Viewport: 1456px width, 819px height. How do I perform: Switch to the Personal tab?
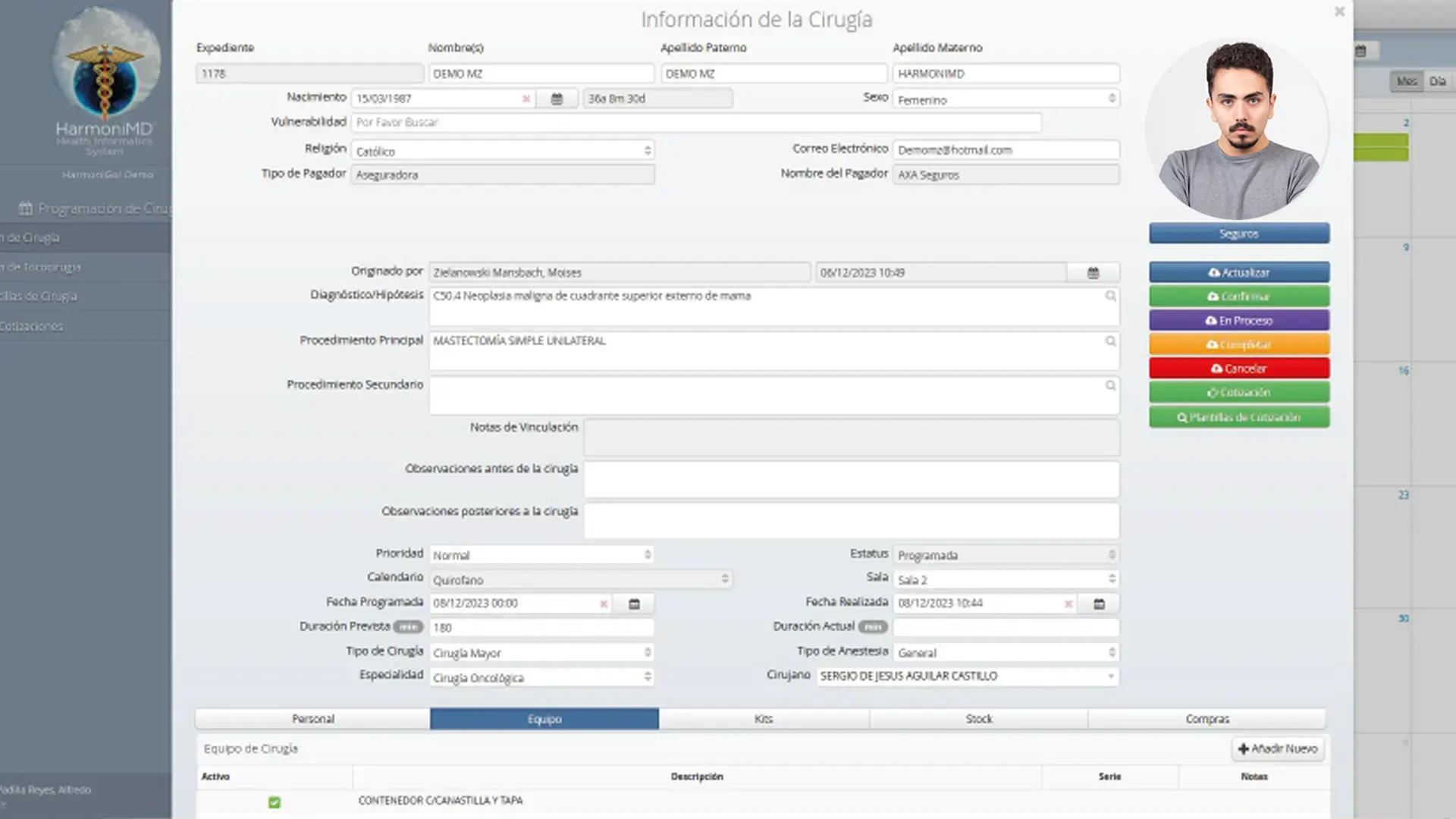[x=313, y=719]
